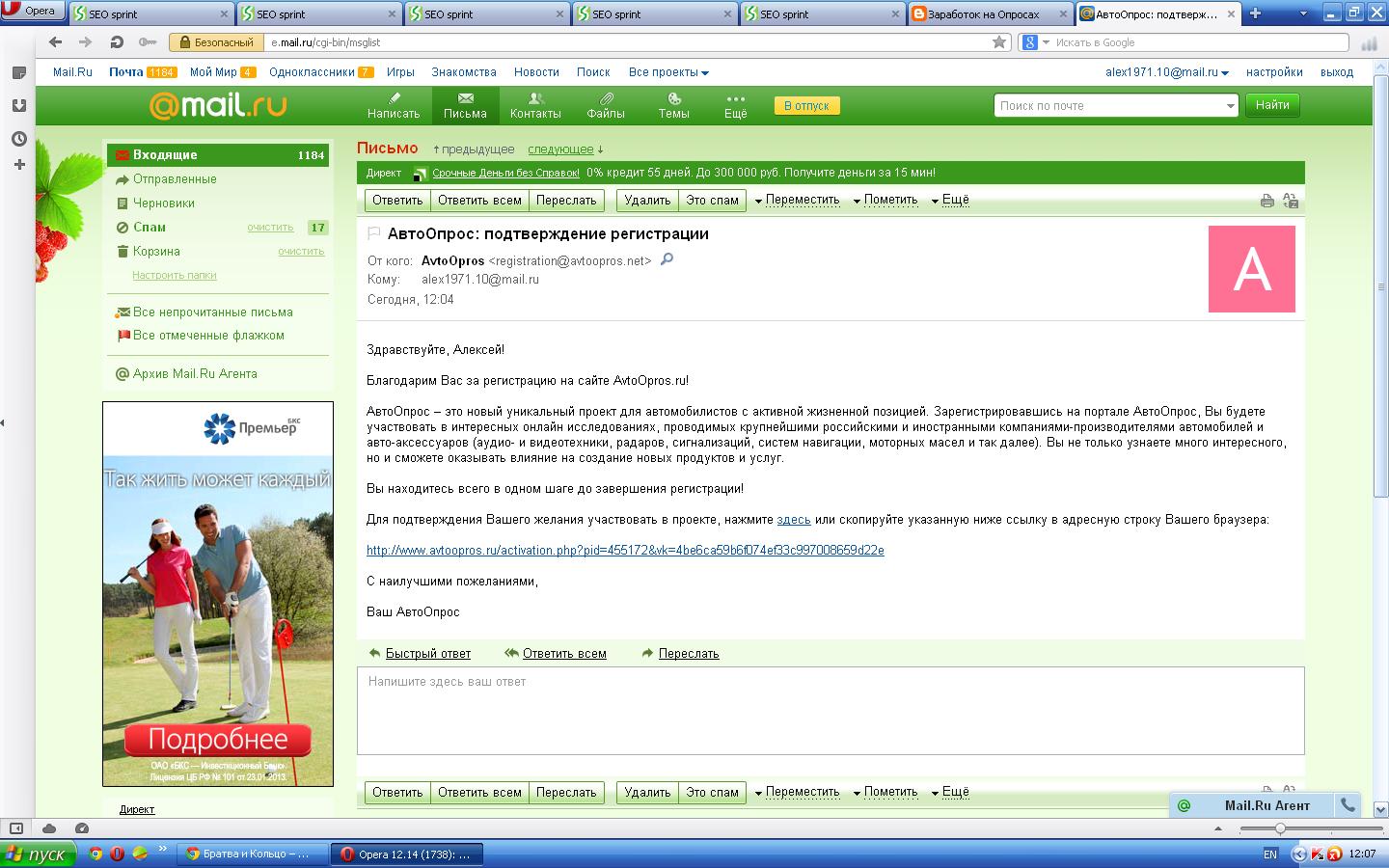Viewport: 1389px width, 868px height.
Task: Open Пометить menu above the letter
Action: coord(885,201)
